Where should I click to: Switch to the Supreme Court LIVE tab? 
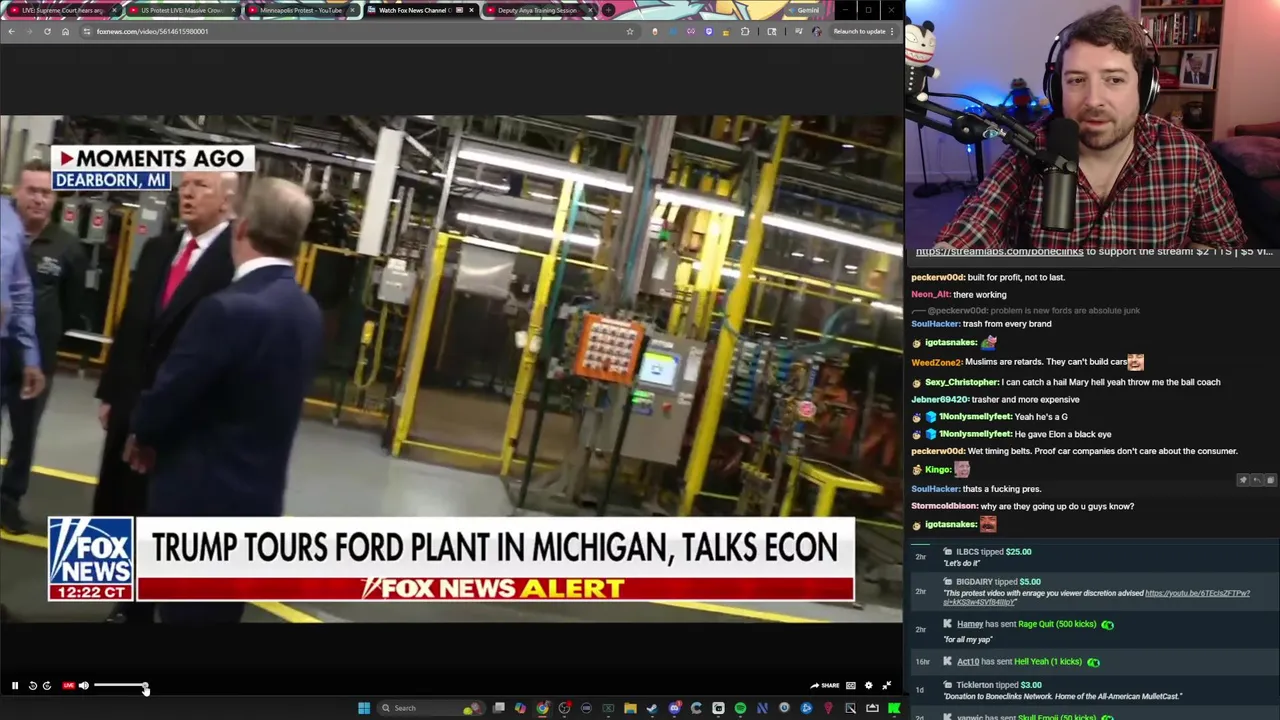(62, 10)
